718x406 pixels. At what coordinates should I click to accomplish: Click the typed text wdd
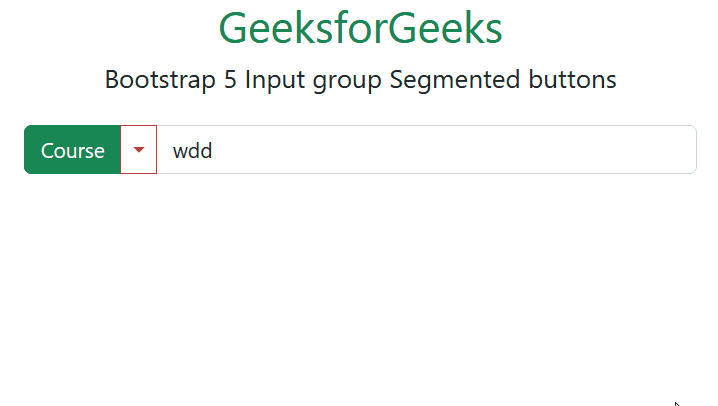(192, 150)
